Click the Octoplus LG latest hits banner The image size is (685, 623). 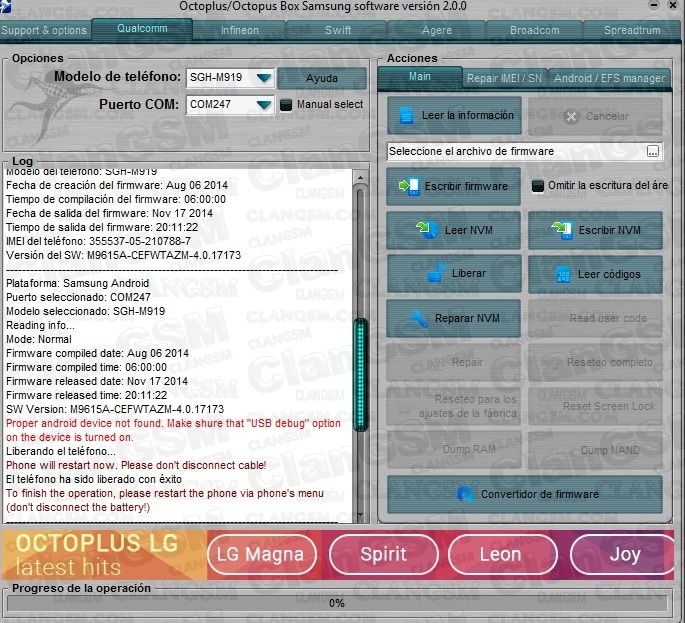104,555
